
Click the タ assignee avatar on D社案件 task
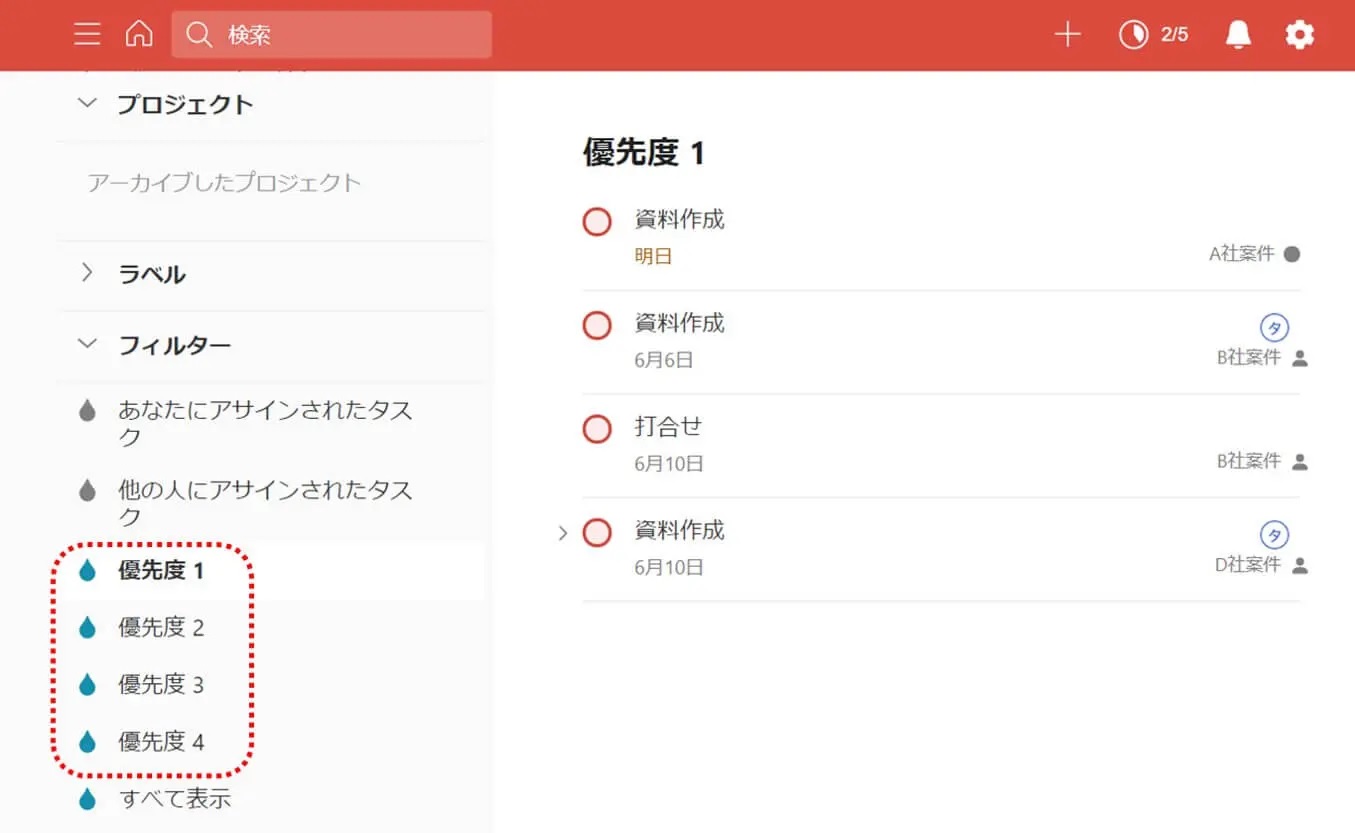pos(1274,534)
